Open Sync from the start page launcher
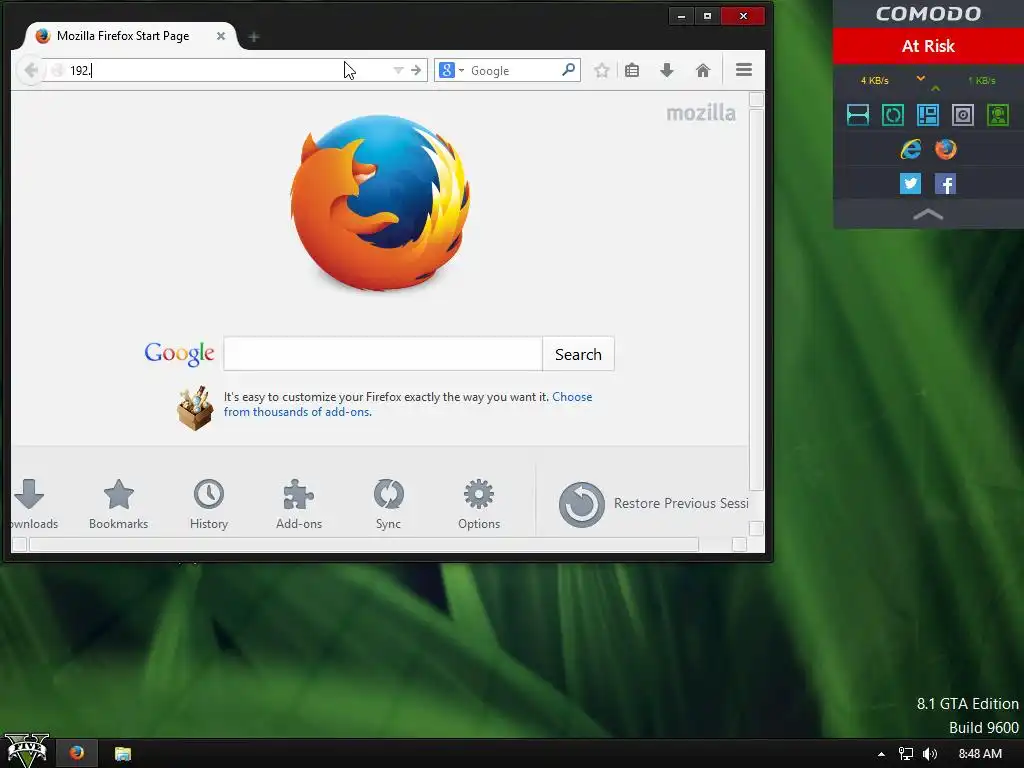The height and width of the screenshot is (768, 1024). coord(389,504)
